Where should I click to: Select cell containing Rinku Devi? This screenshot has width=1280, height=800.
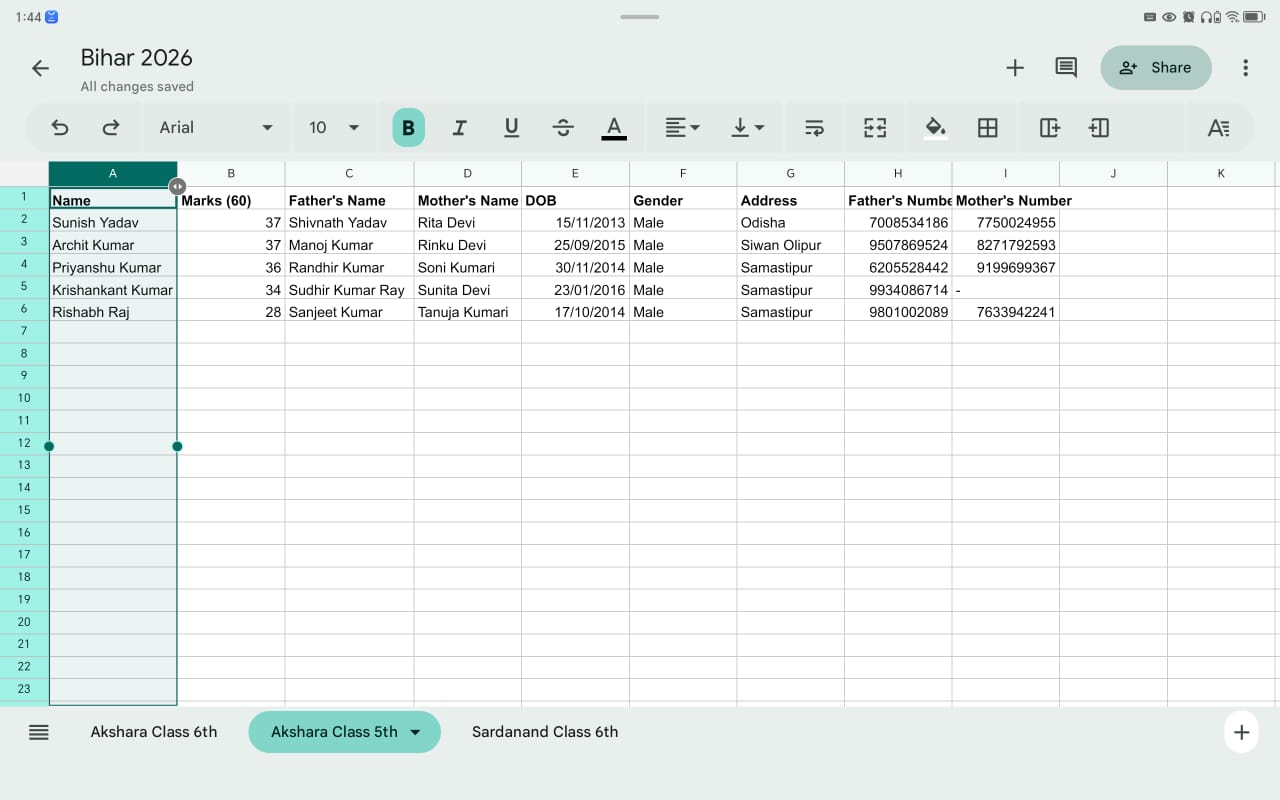pos(467,245)
